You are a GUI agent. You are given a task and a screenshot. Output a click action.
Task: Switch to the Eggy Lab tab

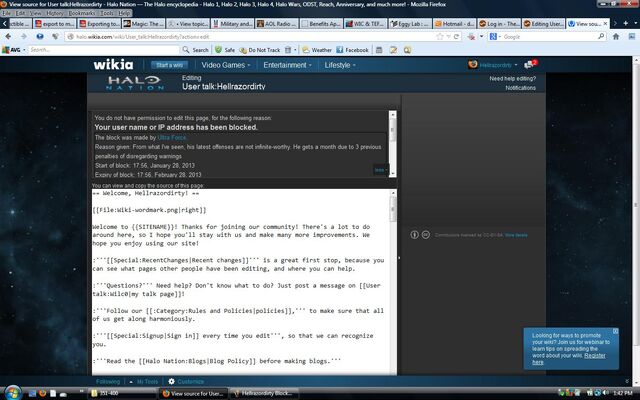[409, 24]
